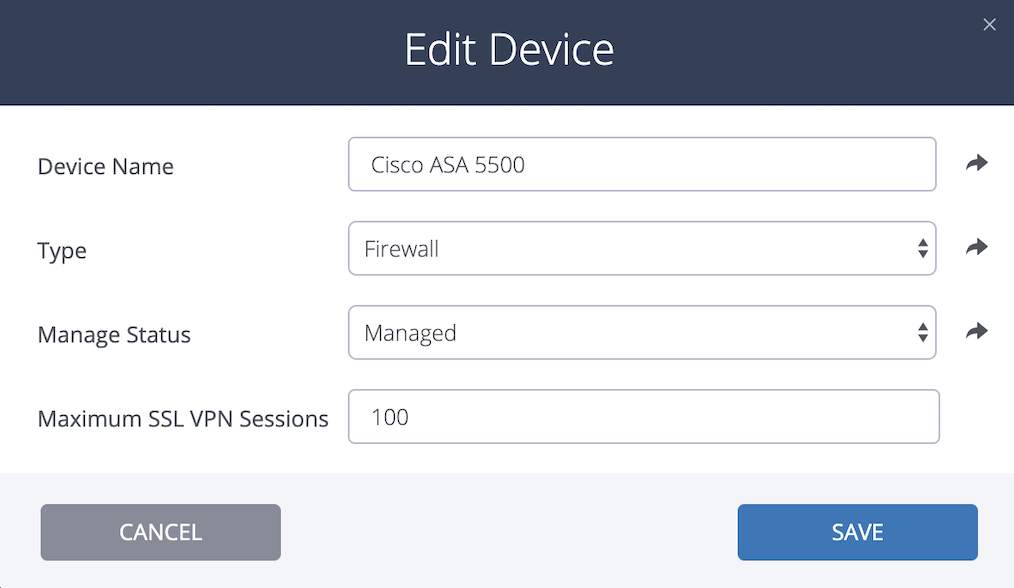Click the Device Name label

(105, 166)
